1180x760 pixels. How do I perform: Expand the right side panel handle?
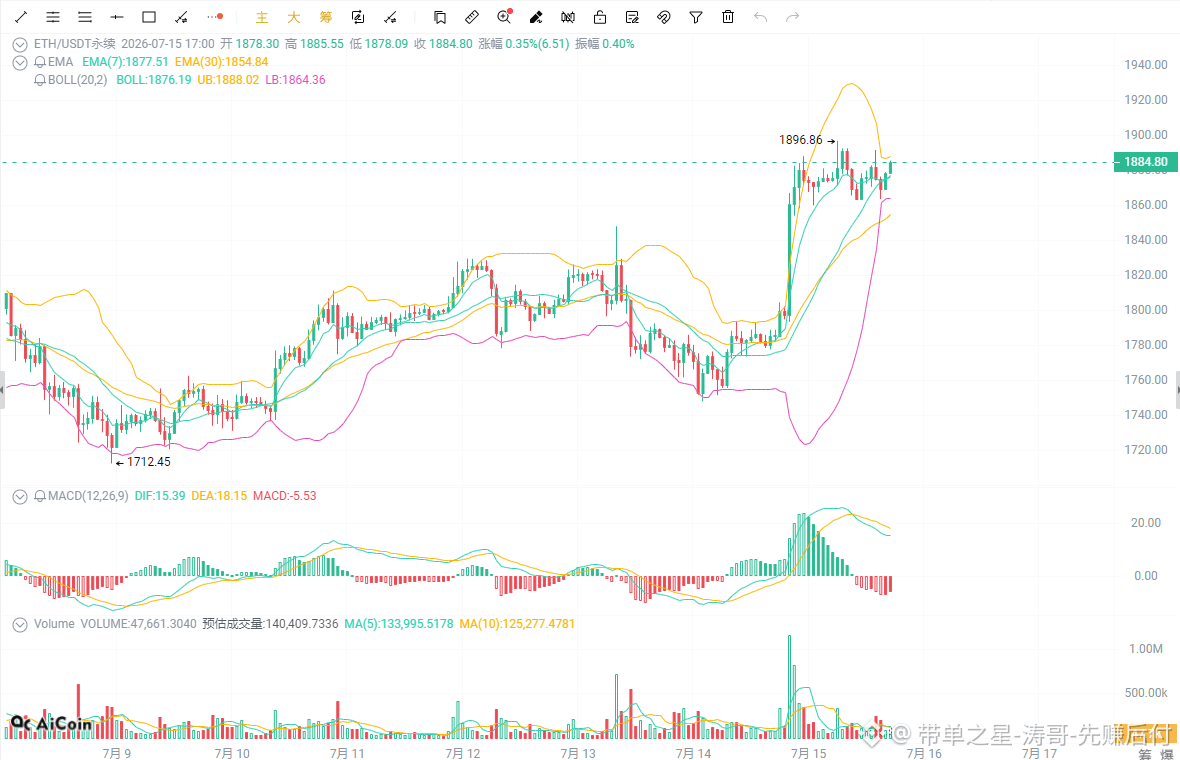click(1177, 390)
